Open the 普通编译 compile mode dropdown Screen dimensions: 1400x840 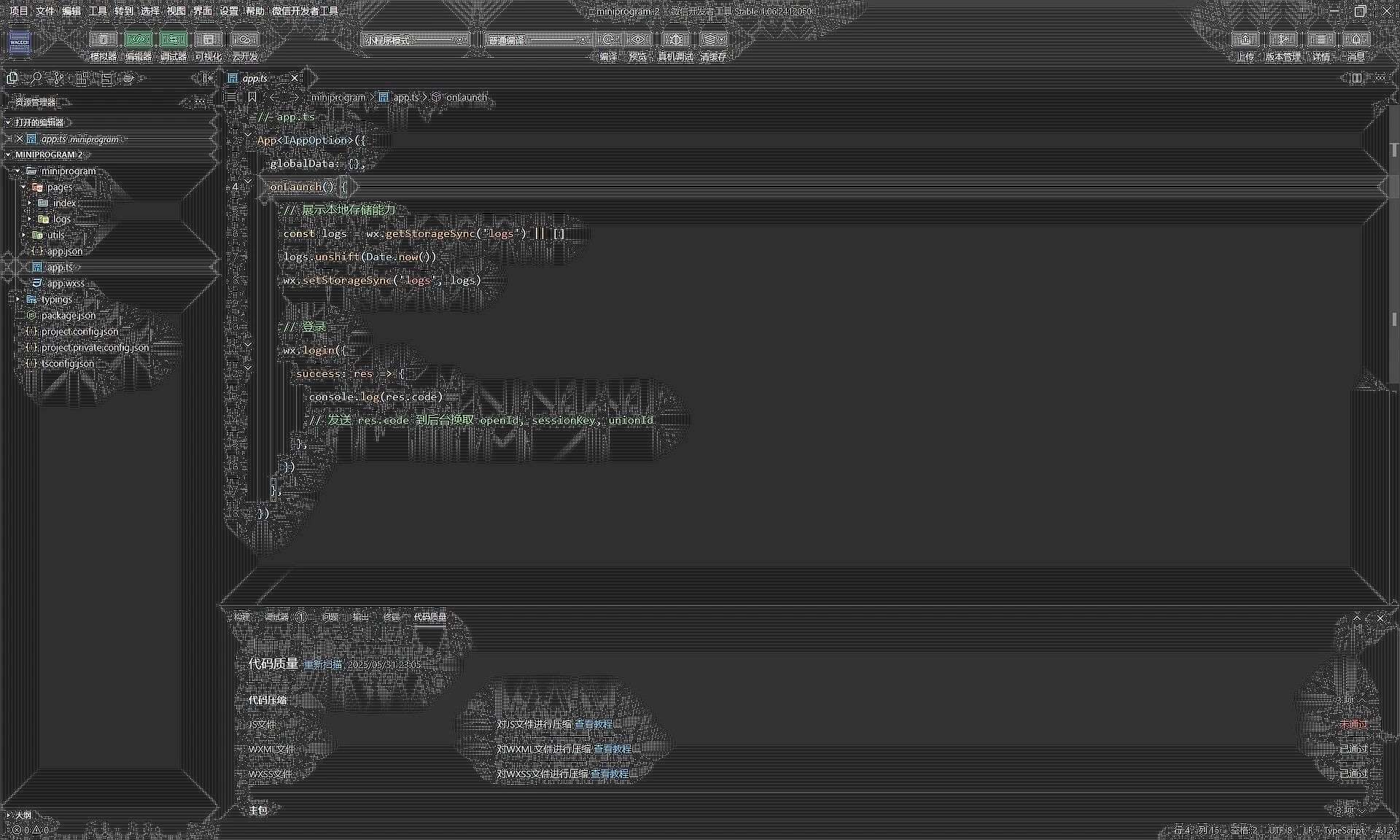coord(537,40)
